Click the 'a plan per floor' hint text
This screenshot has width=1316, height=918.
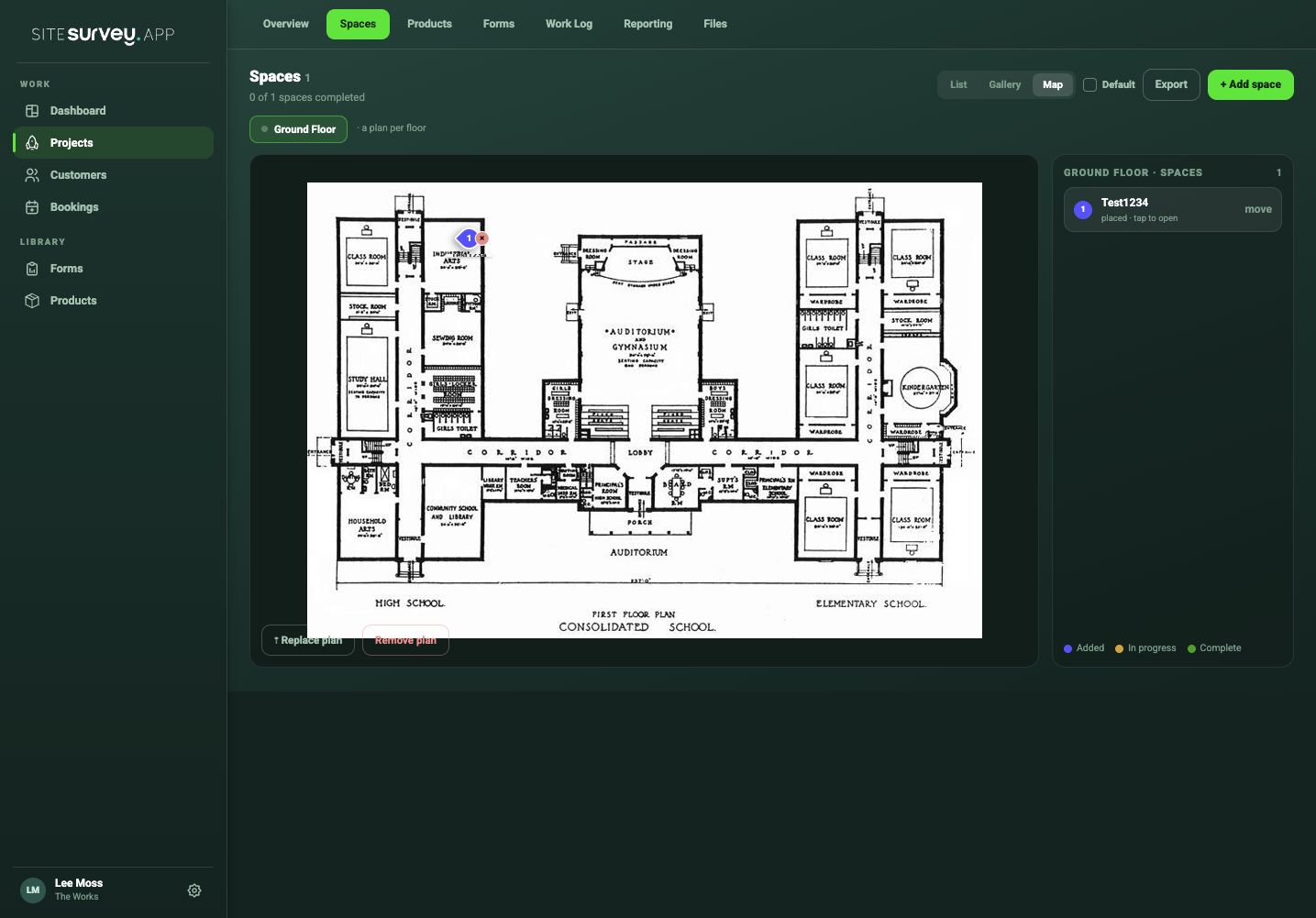pyautogui.click(x=393, y=128)
